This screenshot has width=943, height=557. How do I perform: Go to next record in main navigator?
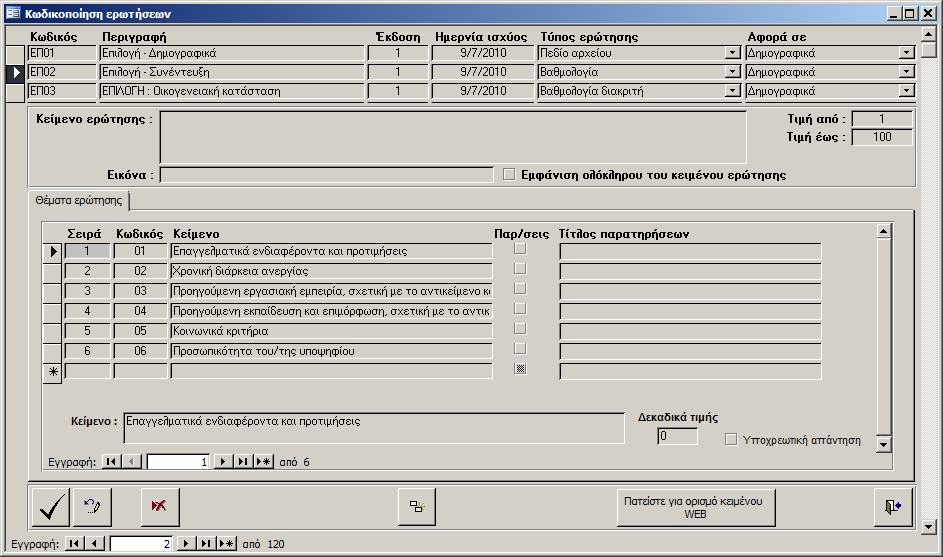tap(186, 544)
